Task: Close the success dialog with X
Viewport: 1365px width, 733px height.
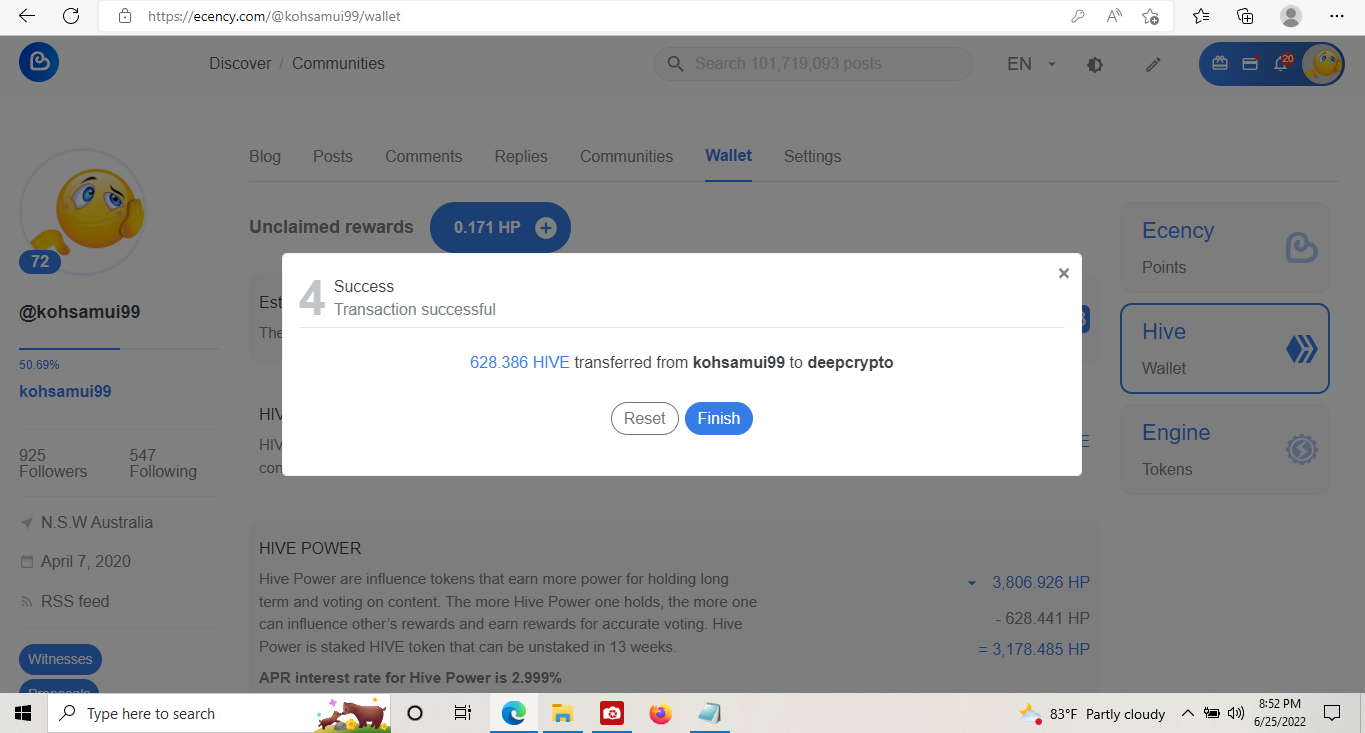Action: pos(1064,273)
